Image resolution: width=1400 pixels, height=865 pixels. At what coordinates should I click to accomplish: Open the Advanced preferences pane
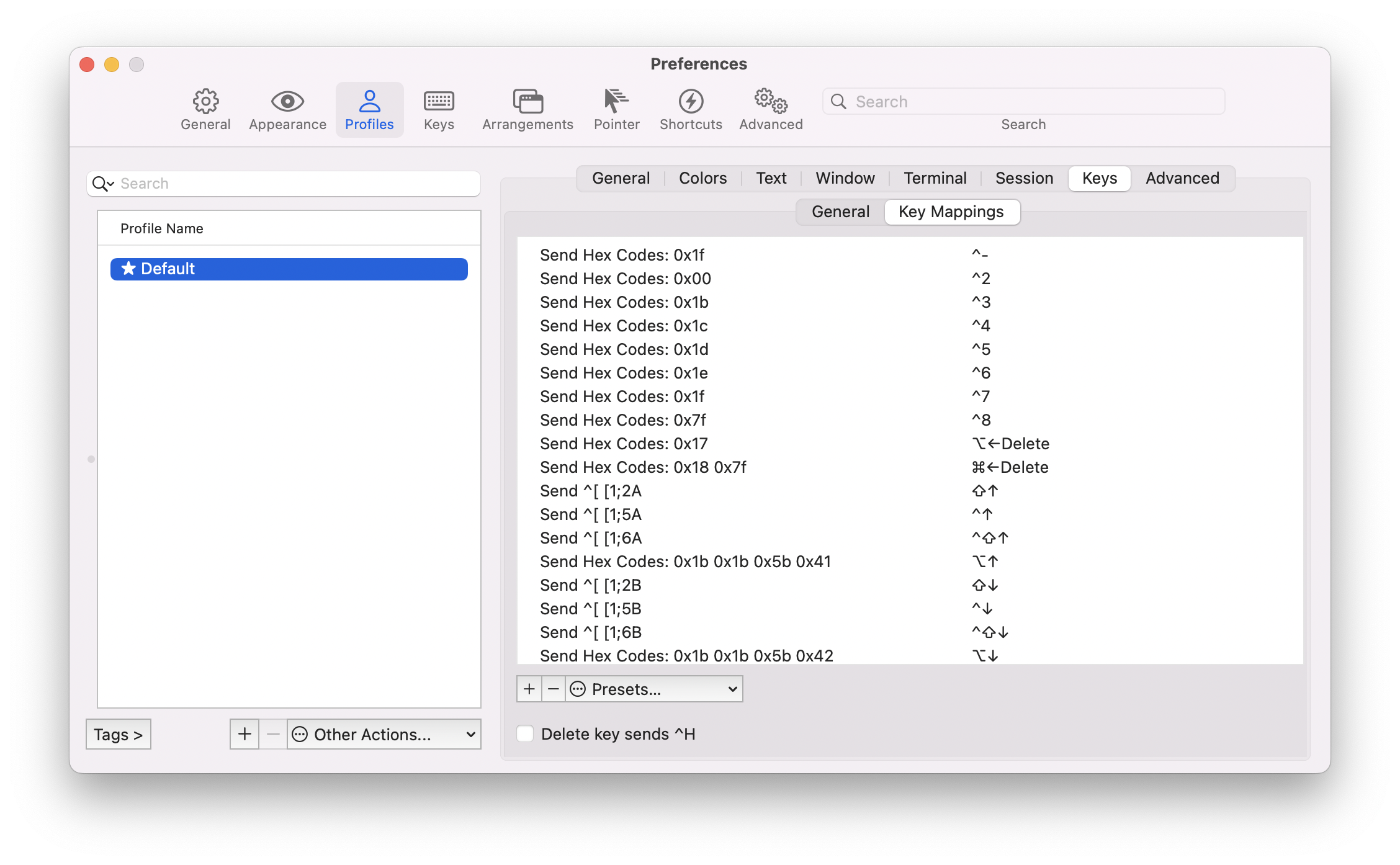coord(770,109)
